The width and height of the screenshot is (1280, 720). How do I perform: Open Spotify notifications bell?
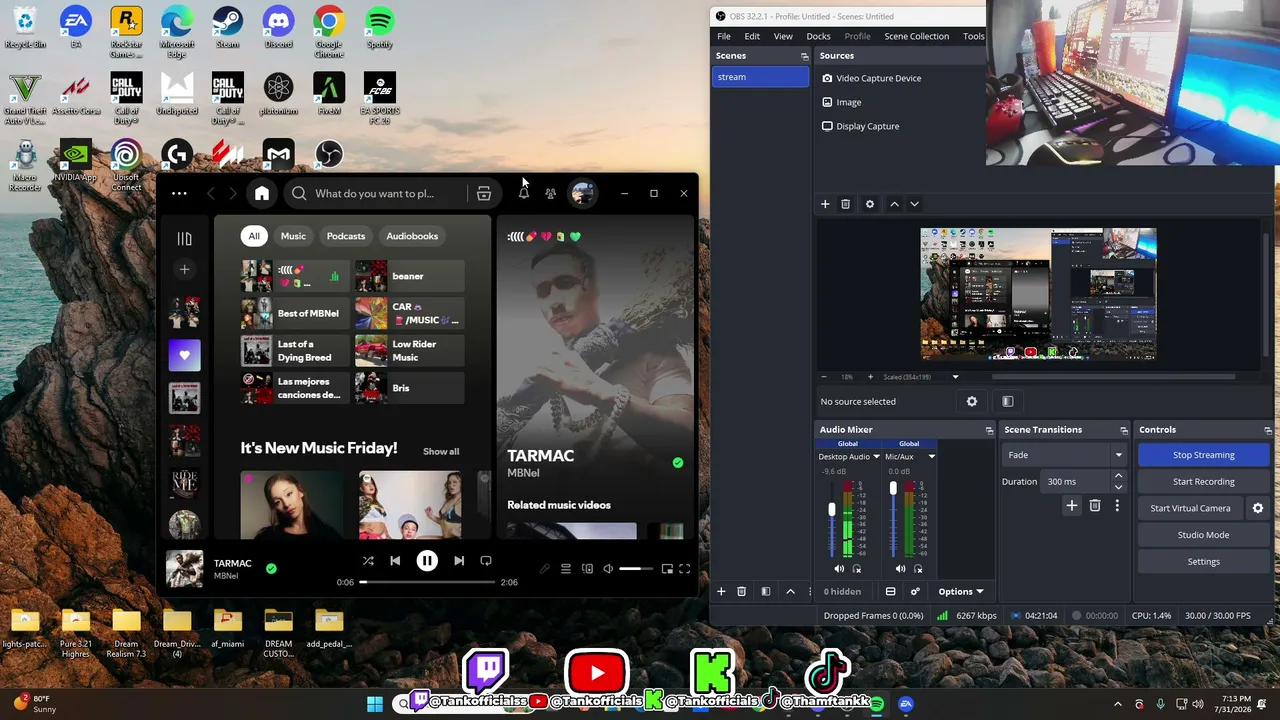pos(523,193)
